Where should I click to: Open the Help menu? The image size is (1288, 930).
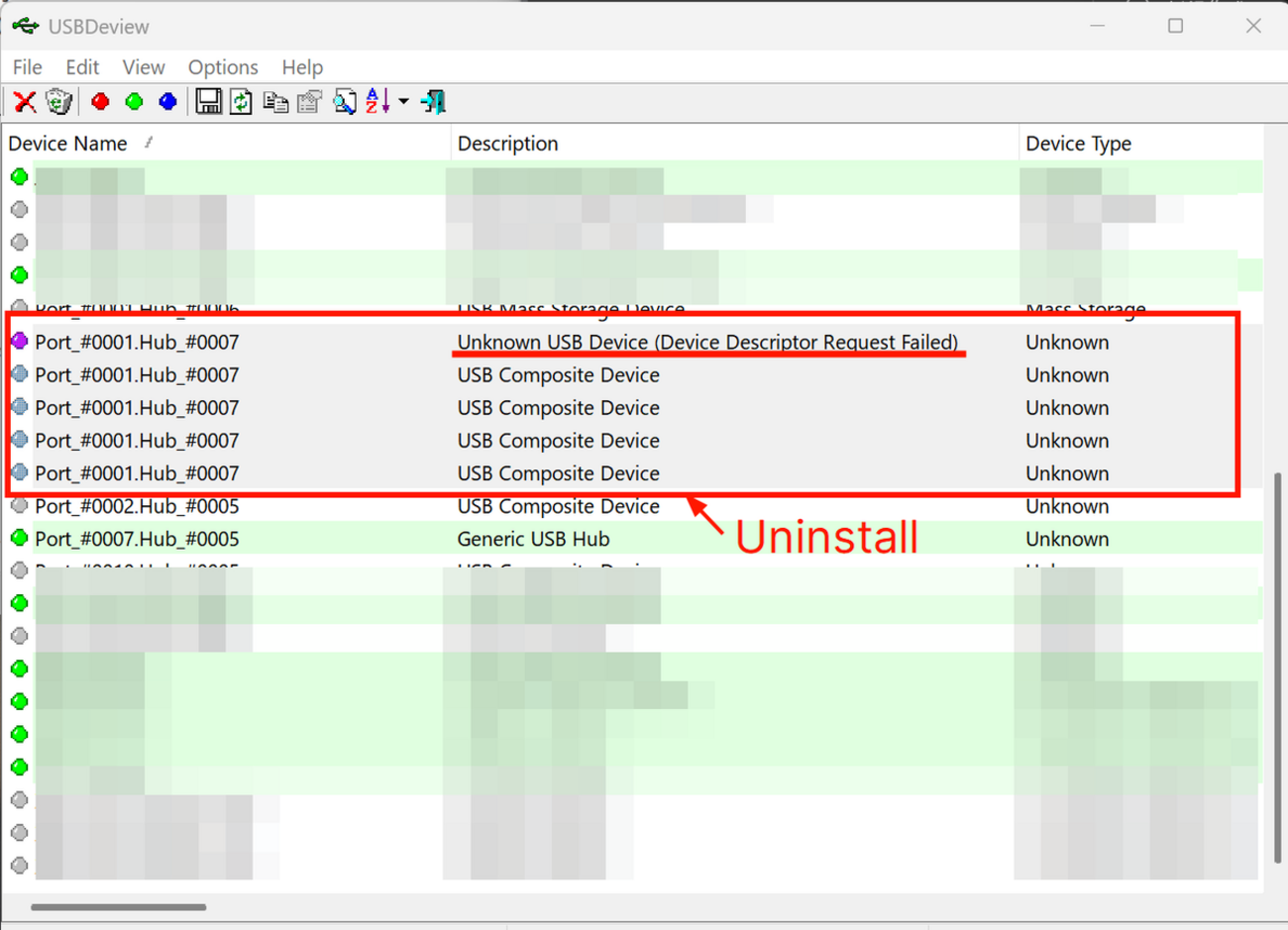click(x=302, y=67)
